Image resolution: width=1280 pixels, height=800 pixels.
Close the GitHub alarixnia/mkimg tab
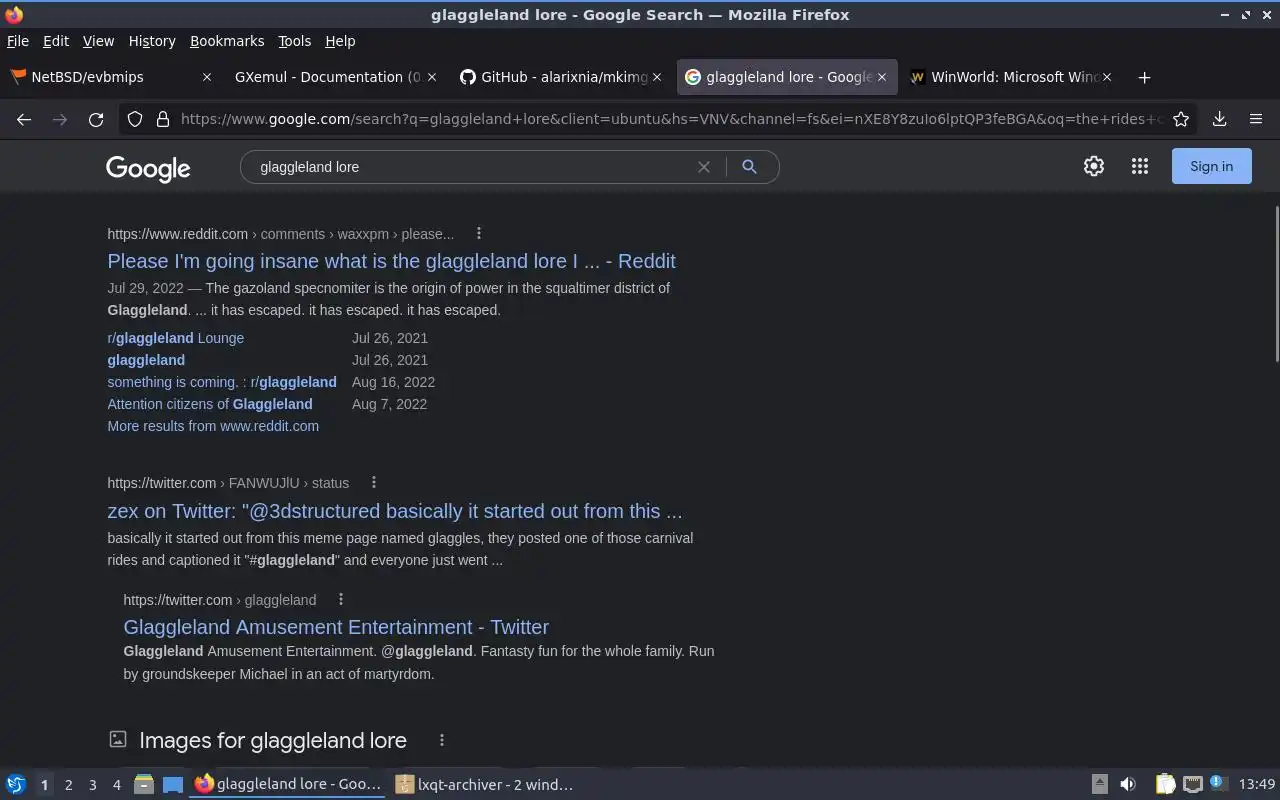pos(657,77)
